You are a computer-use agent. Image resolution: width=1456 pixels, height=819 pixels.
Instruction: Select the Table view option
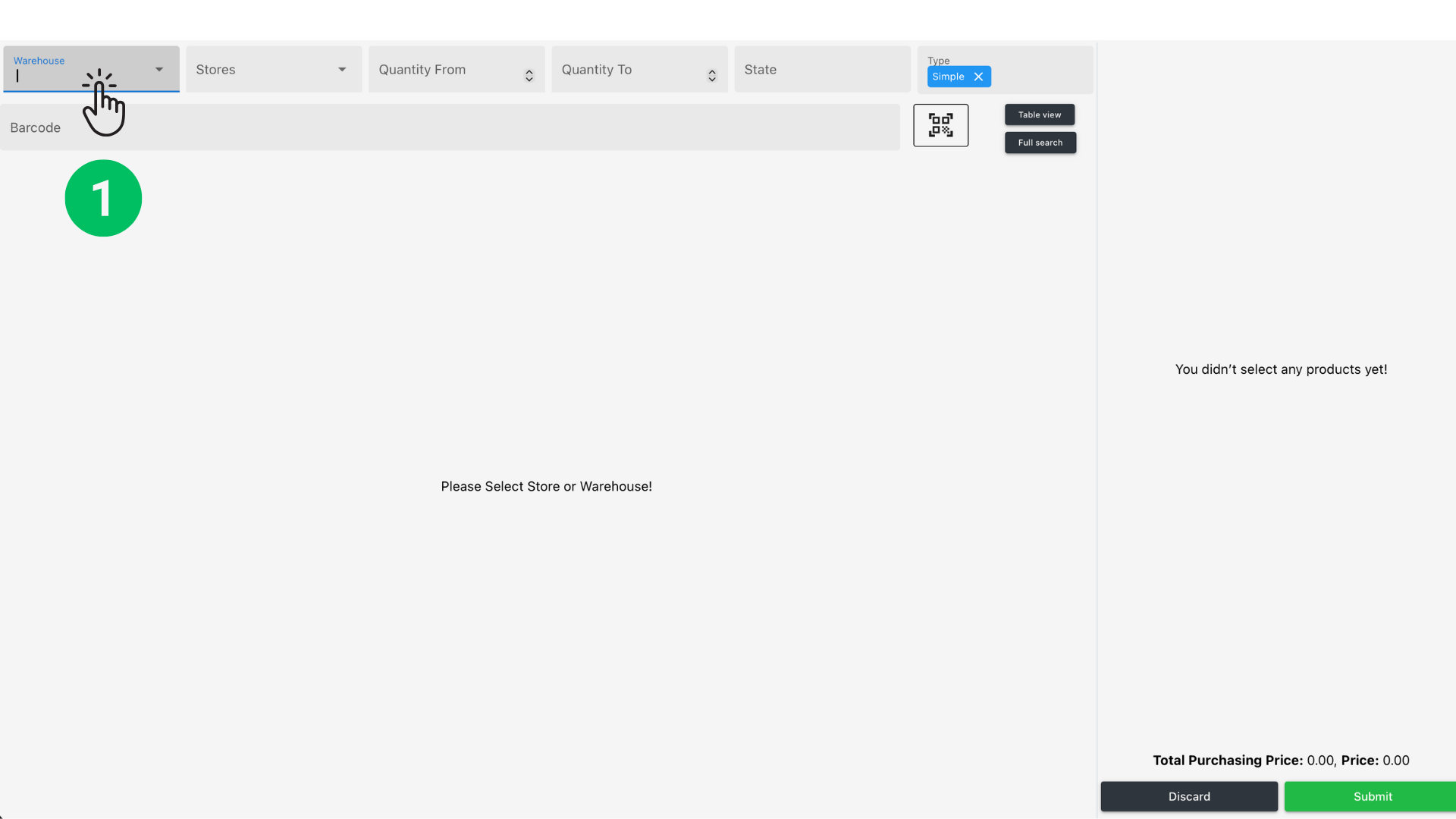[x=1039, y=115]
